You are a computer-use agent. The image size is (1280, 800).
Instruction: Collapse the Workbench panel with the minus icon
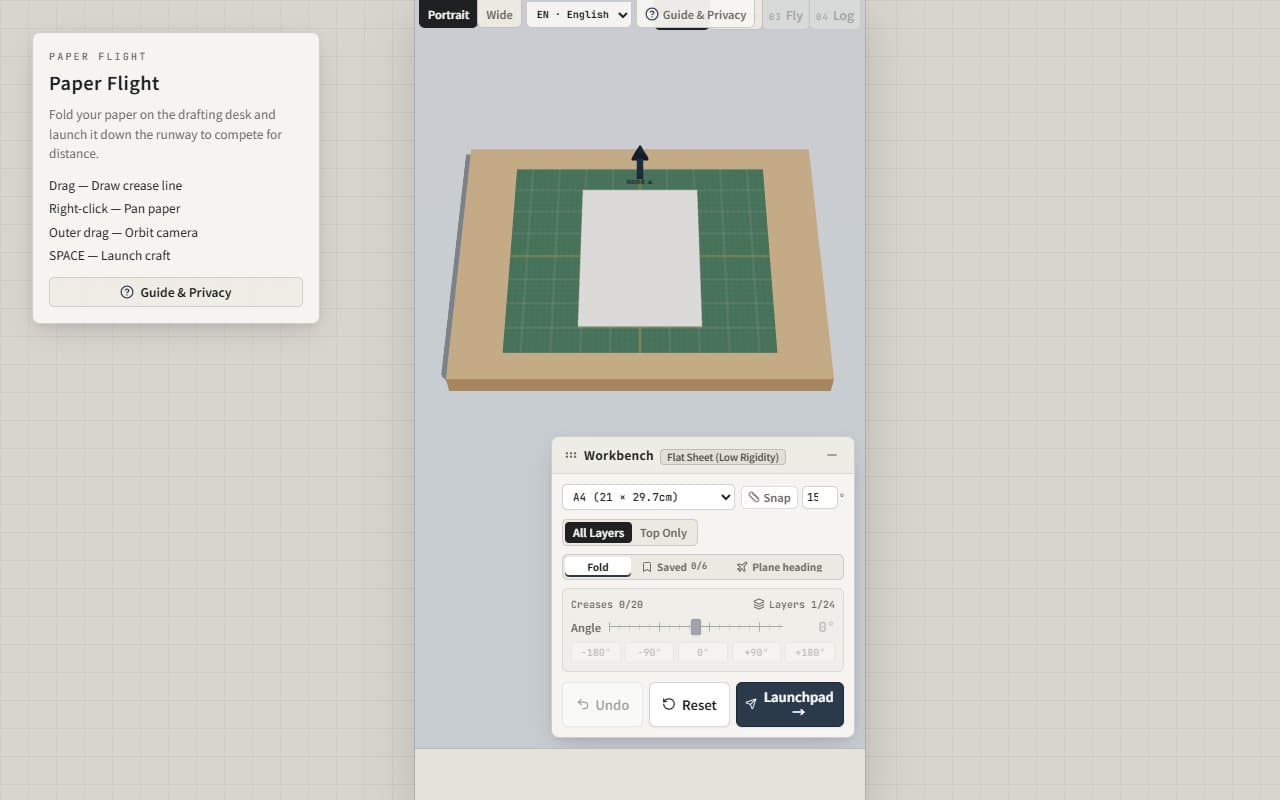pos(832,455)
